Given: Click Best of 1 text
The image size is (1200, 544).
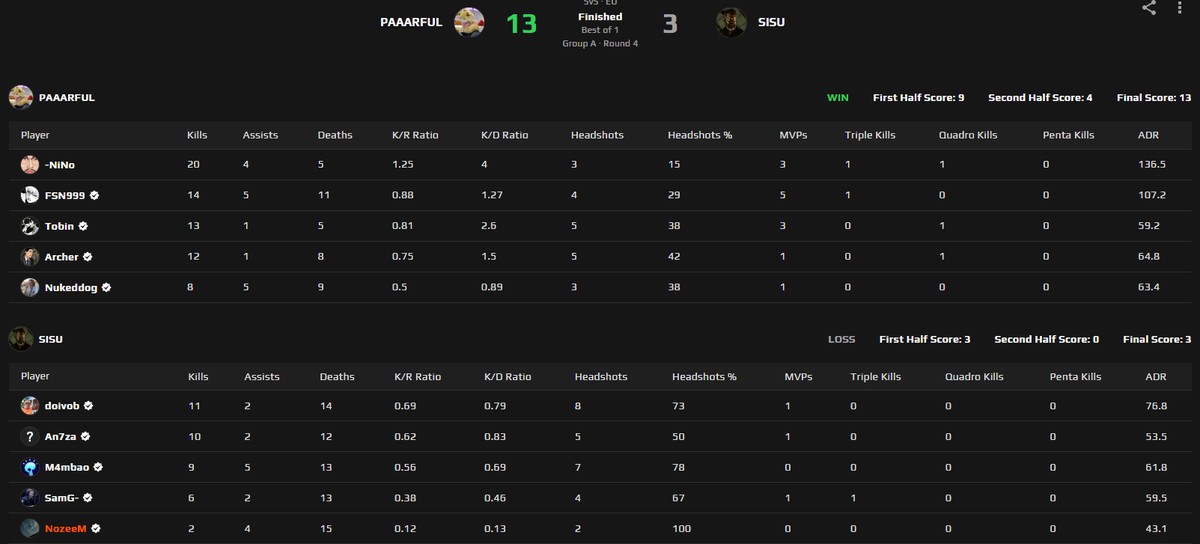Looking at the screenshot, I should pyautogui.click(x=600, y=30).
